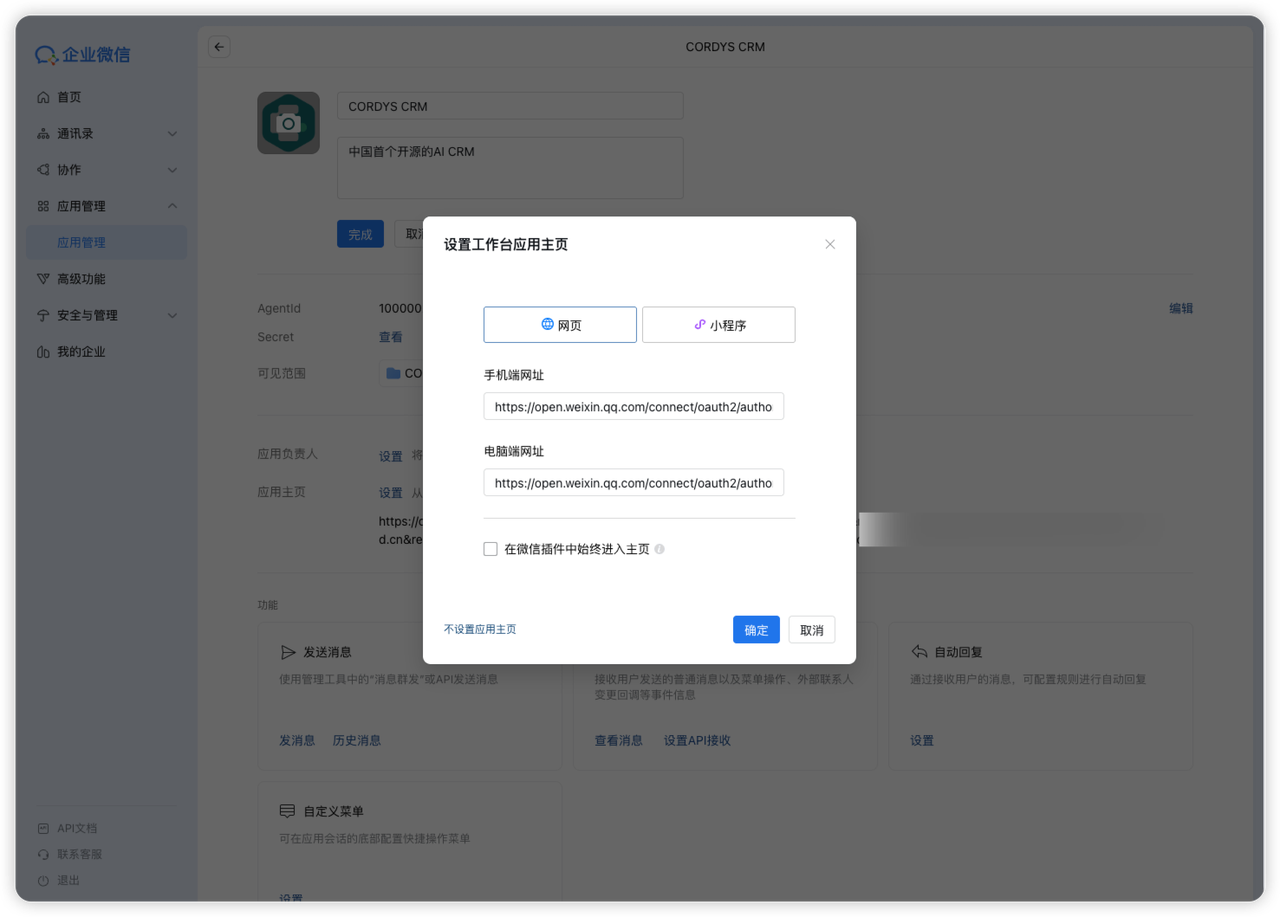Click the 首页 home icon
1280x917 pixels.
coord(43,97)
